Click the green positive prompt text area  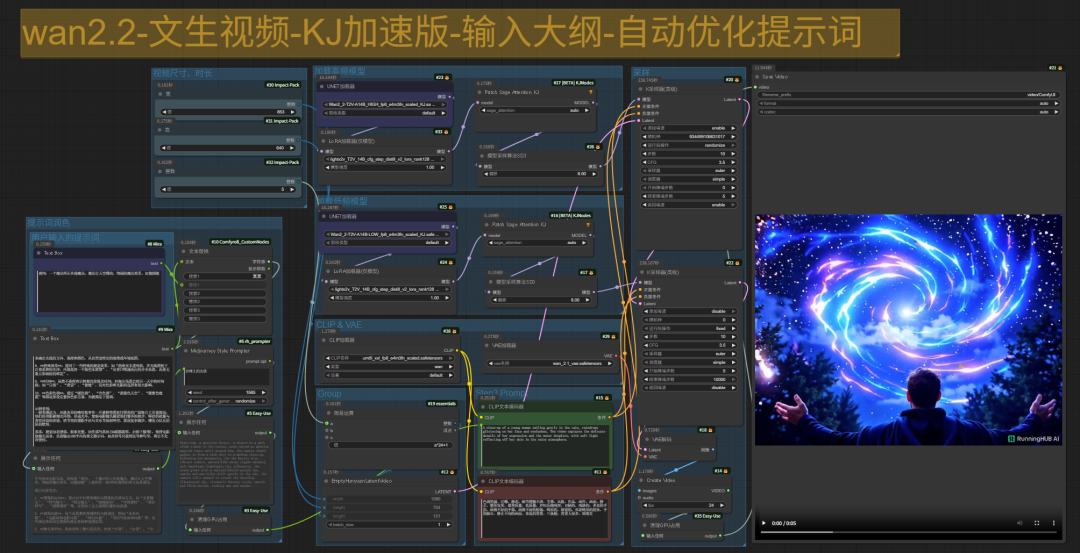545,445
